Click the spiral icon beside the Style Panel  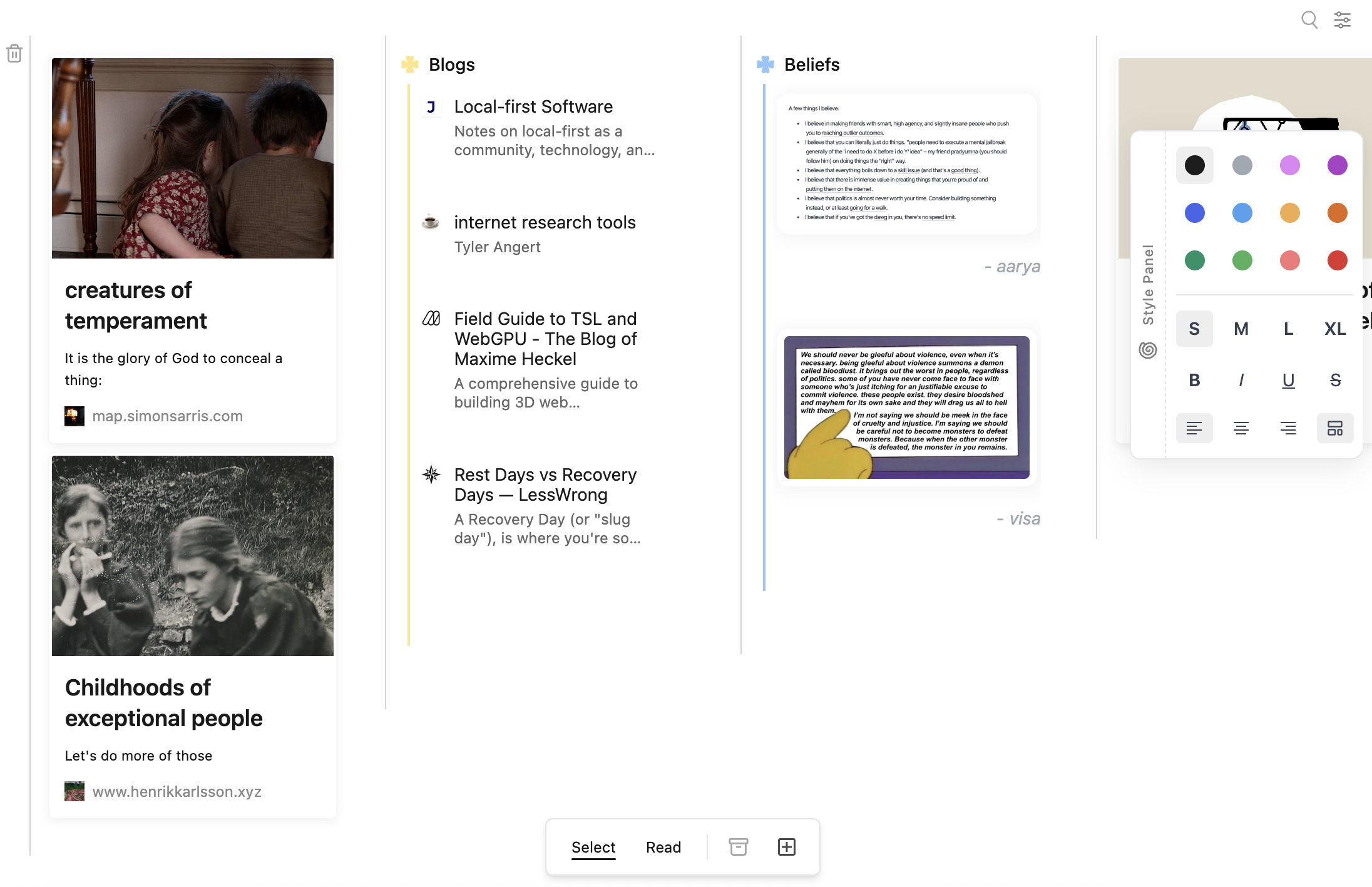pyautogui.click(x=1149, y=351)
